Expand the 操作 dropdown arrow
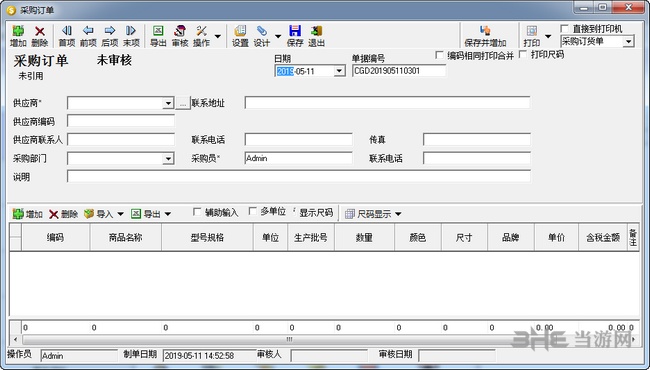650x370 pixels. pos(218,36)
